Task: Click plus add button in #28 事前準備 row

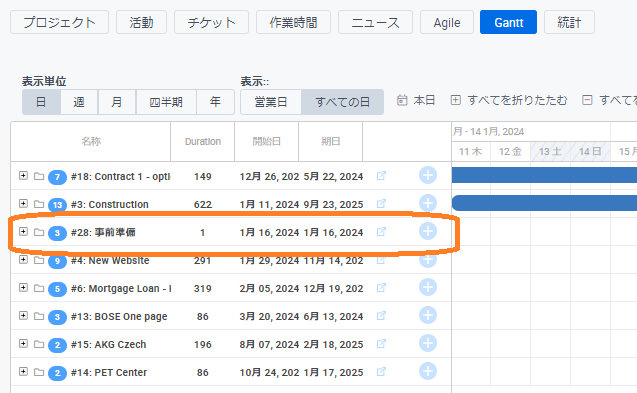Action: tap(428, 231)
